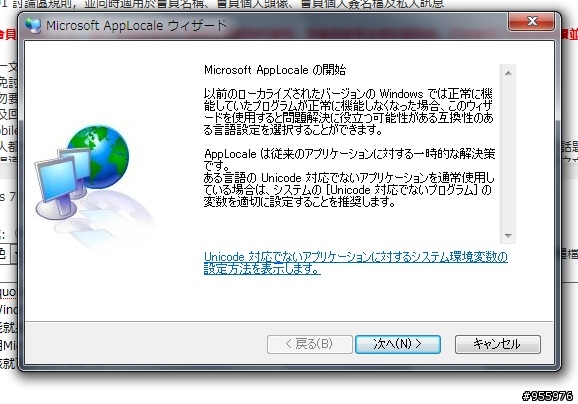Click the paragraph starting 'AppLocale は従来の'
The image size is (578, 404).
click(349, 159)
